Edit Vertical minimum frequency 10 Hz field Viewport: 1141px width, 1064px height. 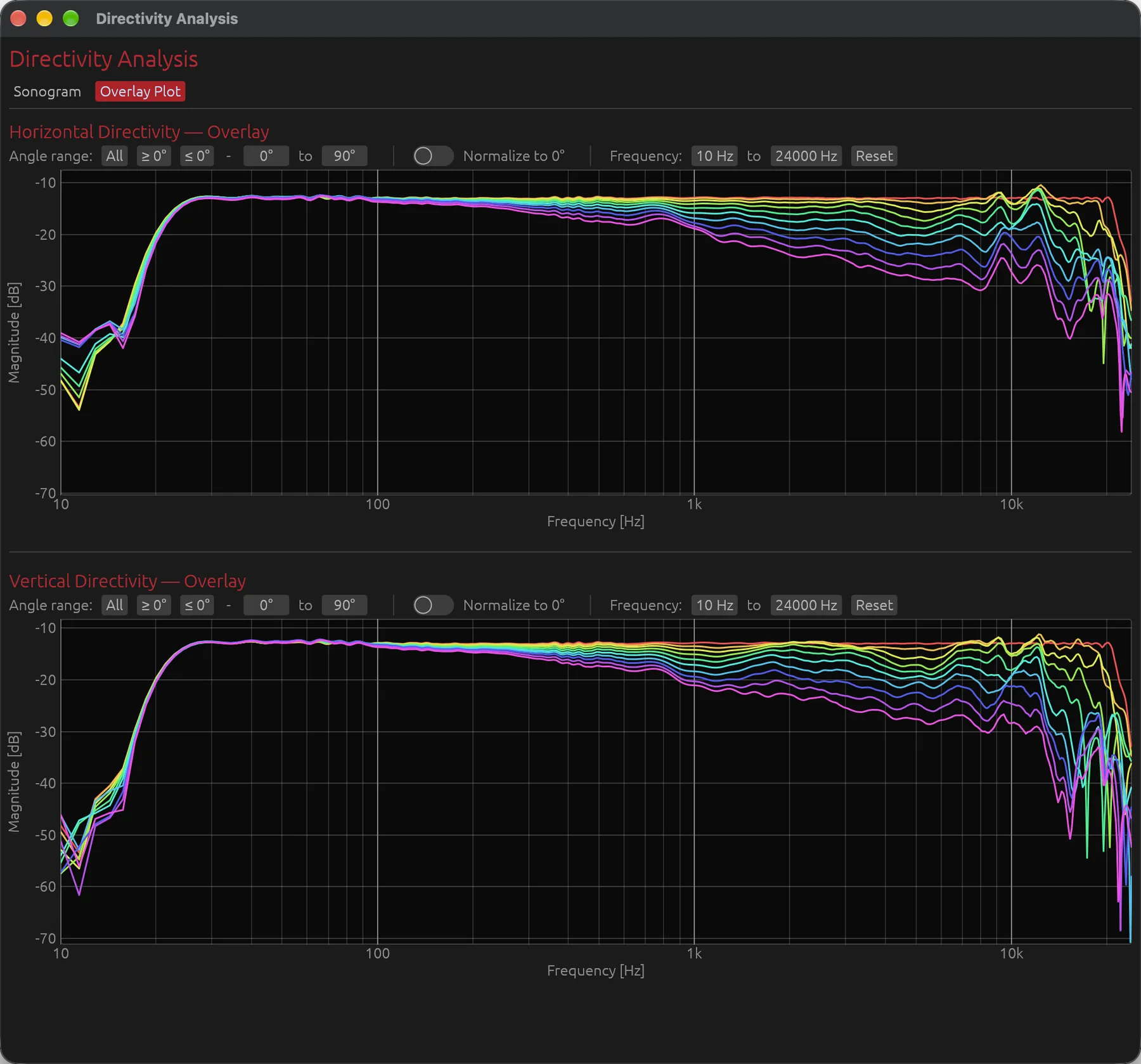tap(714, 605)
